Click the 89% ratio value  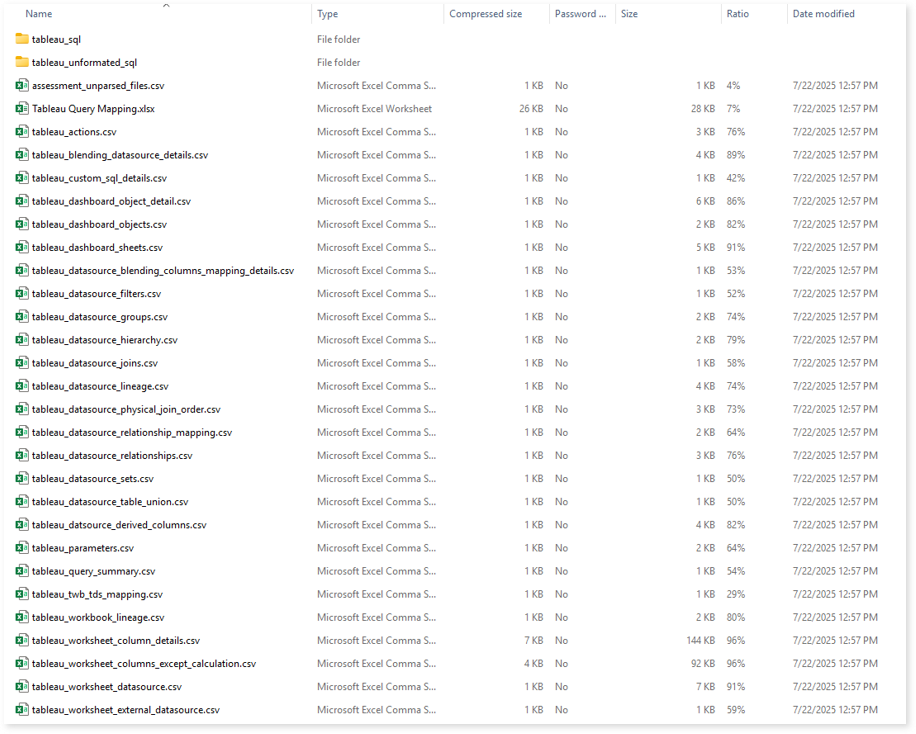tap(735, 155)
